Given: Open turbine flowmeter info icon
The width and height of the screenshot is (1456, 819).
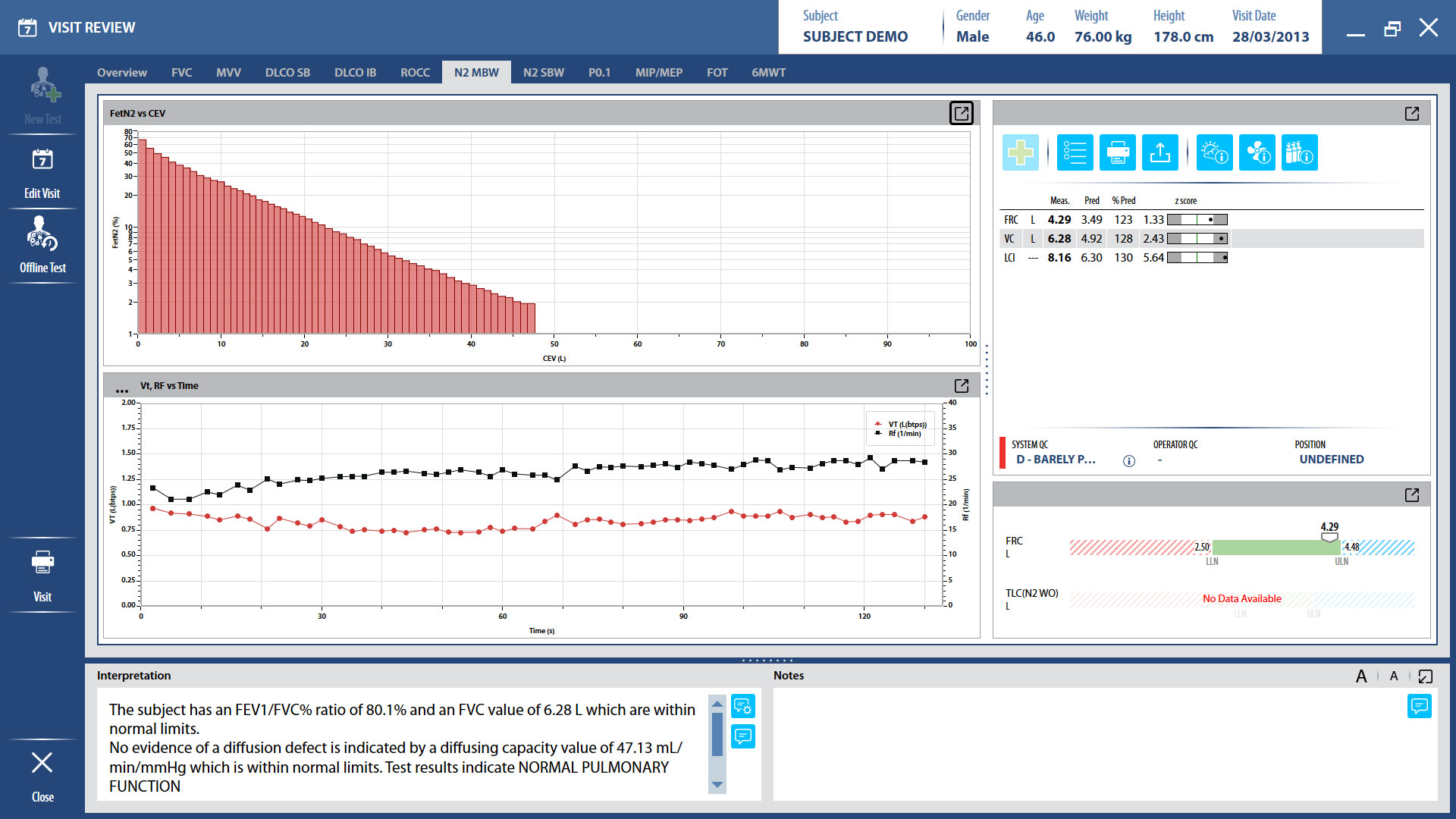Looking at the screenshot, I should pyautogui.click(x=1257, y=152).
